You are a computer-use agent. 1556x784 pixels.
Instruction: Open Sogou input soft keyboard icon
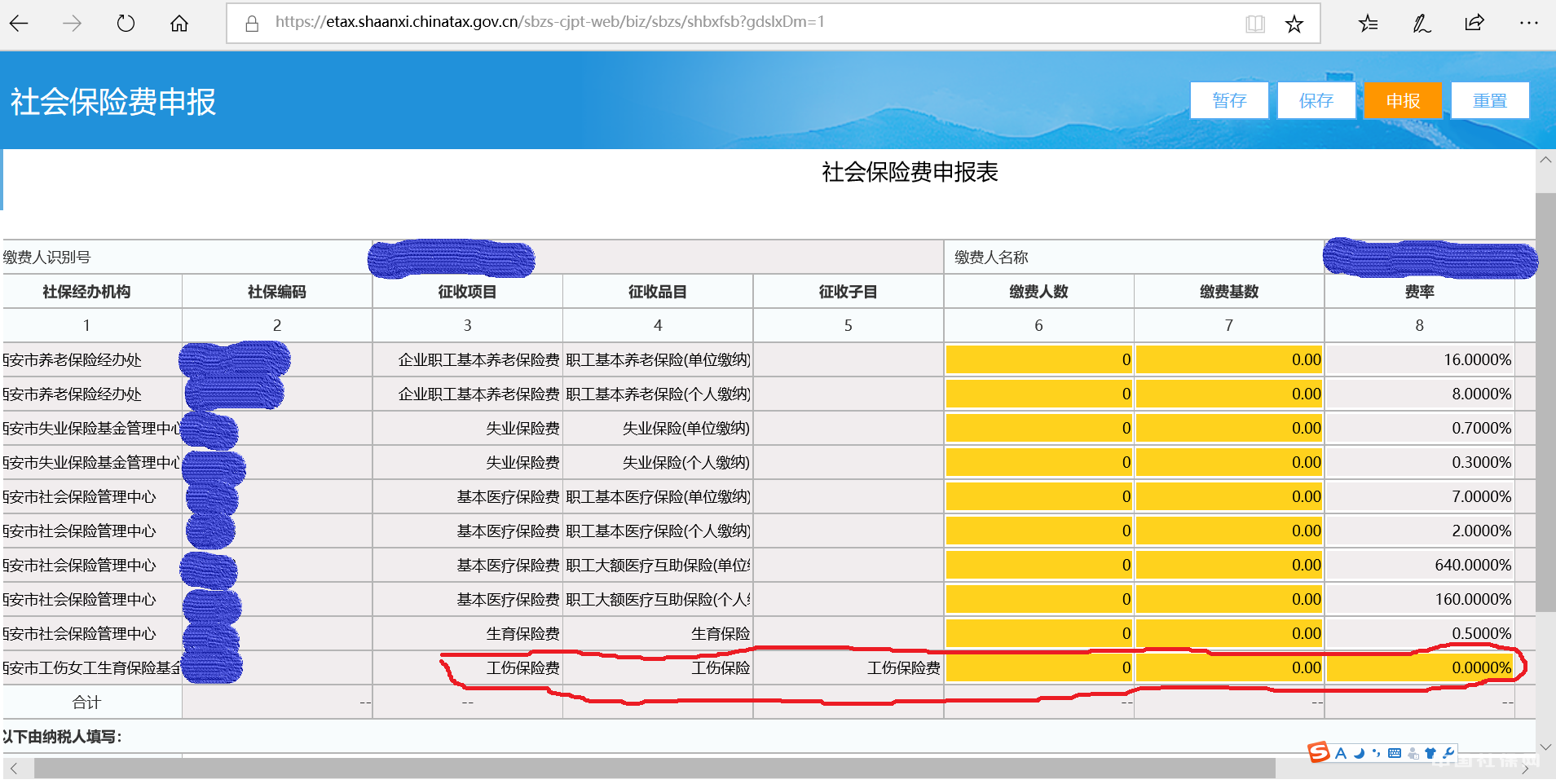tap(1395, 753)
